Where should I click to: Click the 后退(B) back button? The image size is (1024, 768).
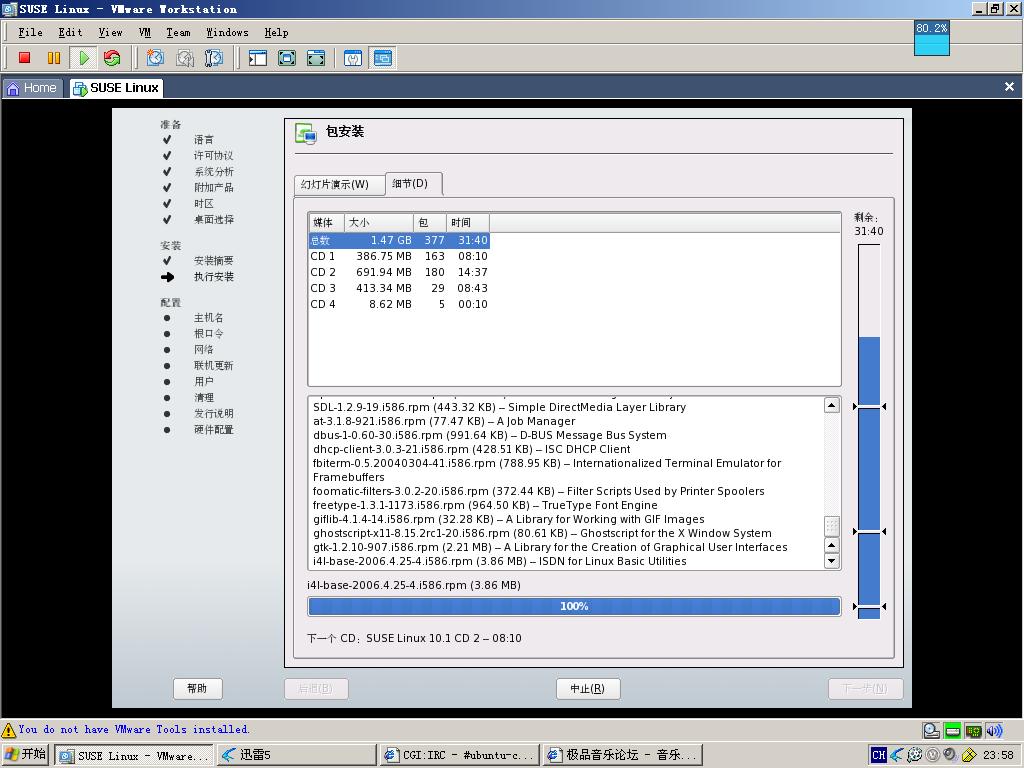pos(316,688)
